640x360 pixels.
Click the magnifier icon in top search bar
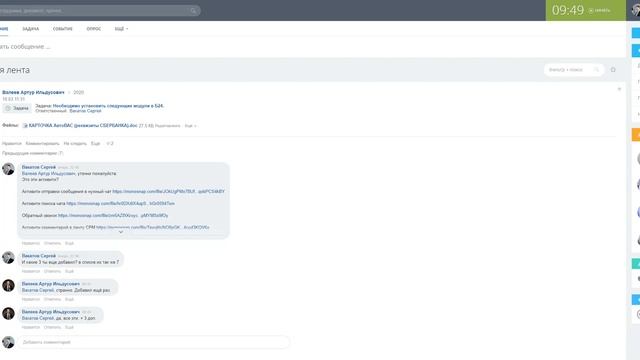(x=193, y=11)
